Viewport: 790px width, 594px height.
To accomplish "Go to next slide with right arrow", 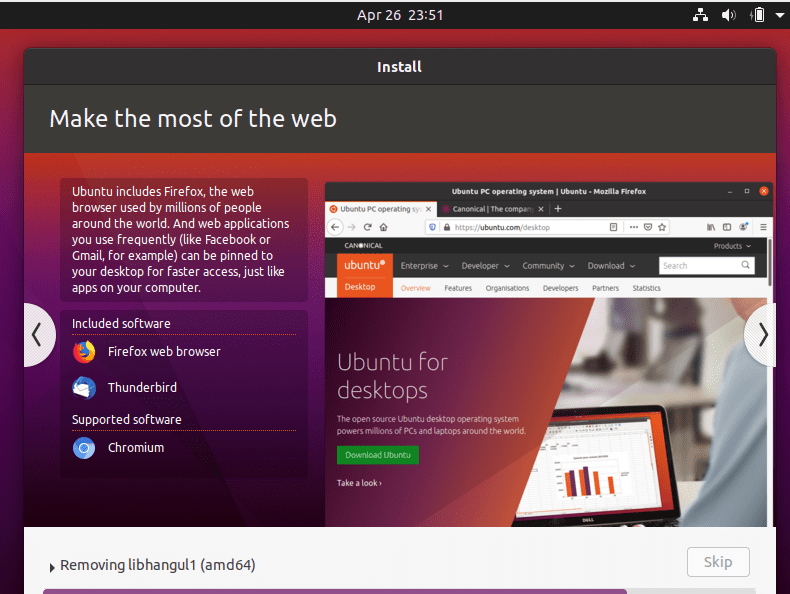I will [762, 335].
